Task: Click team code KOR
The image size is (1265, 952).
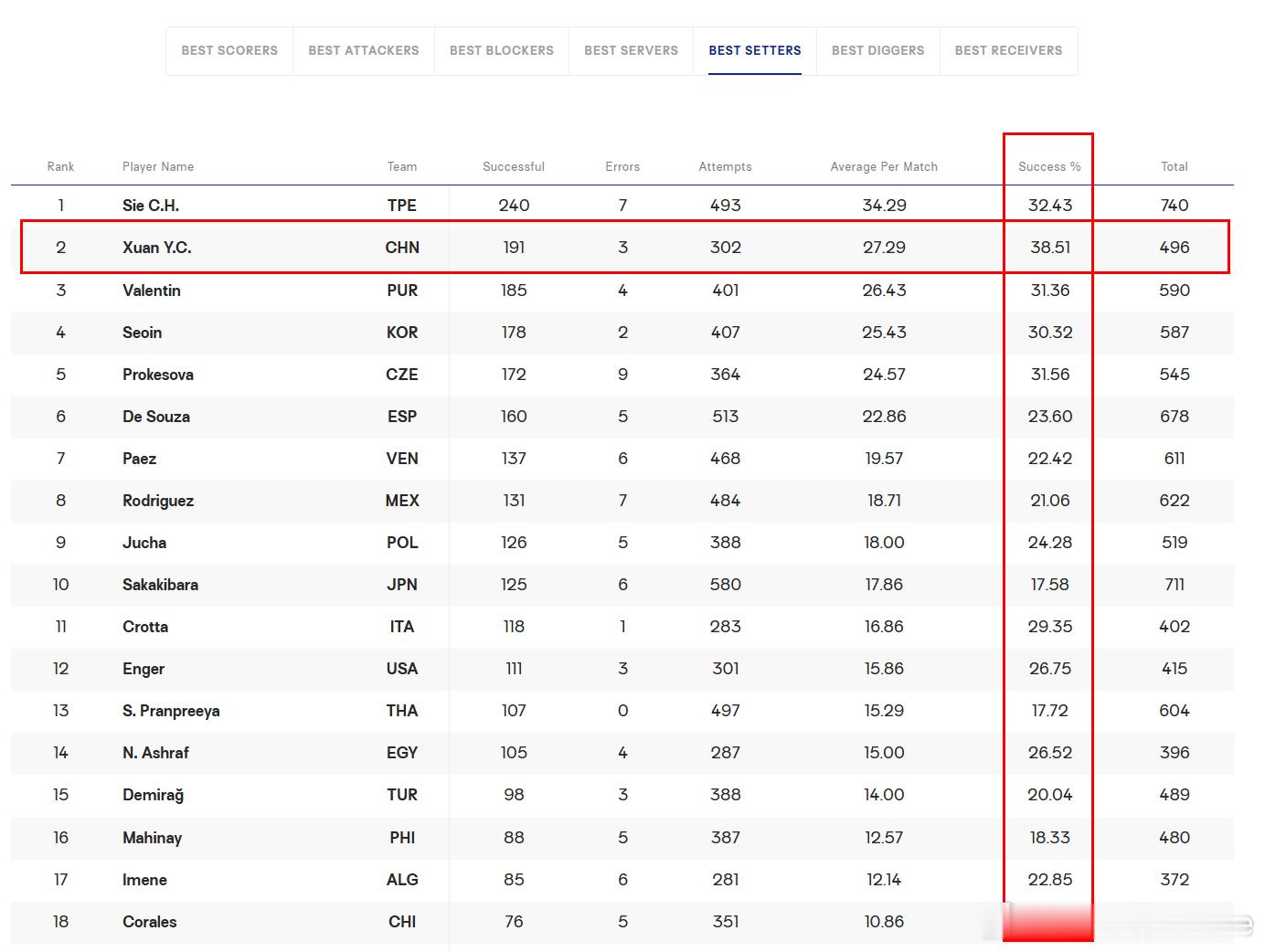Action: [402, 333]
